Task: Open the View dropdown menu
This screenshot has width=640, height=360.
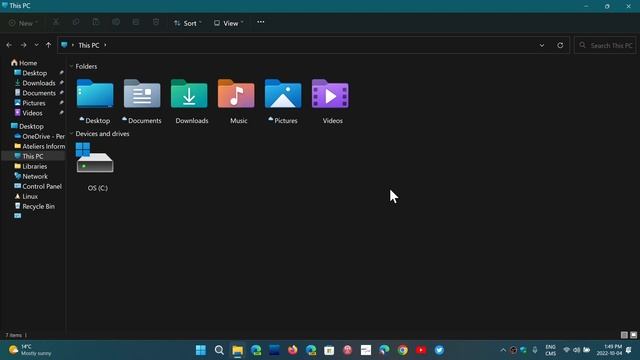Action: click(x=229, y=23)
